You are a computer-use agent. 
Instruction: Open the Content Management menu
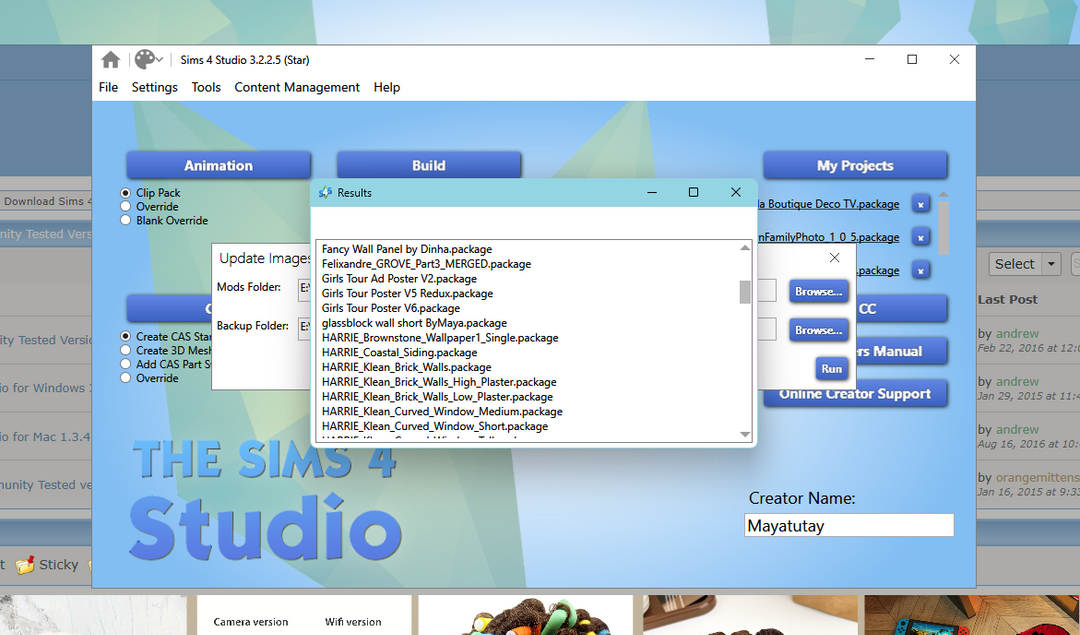tap(297, 87)
